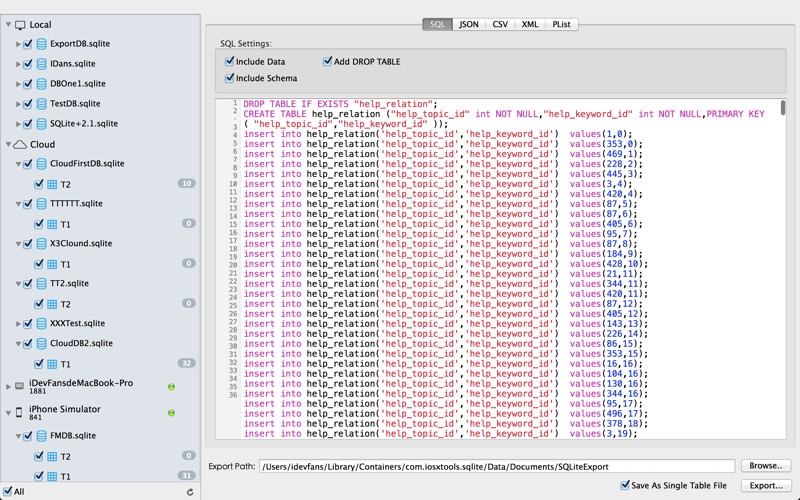Image resolution: width=800 pixels, height=500 pixels.
Task: Uncheck the Include Data checkbox
Action: (x=230, y=61)
